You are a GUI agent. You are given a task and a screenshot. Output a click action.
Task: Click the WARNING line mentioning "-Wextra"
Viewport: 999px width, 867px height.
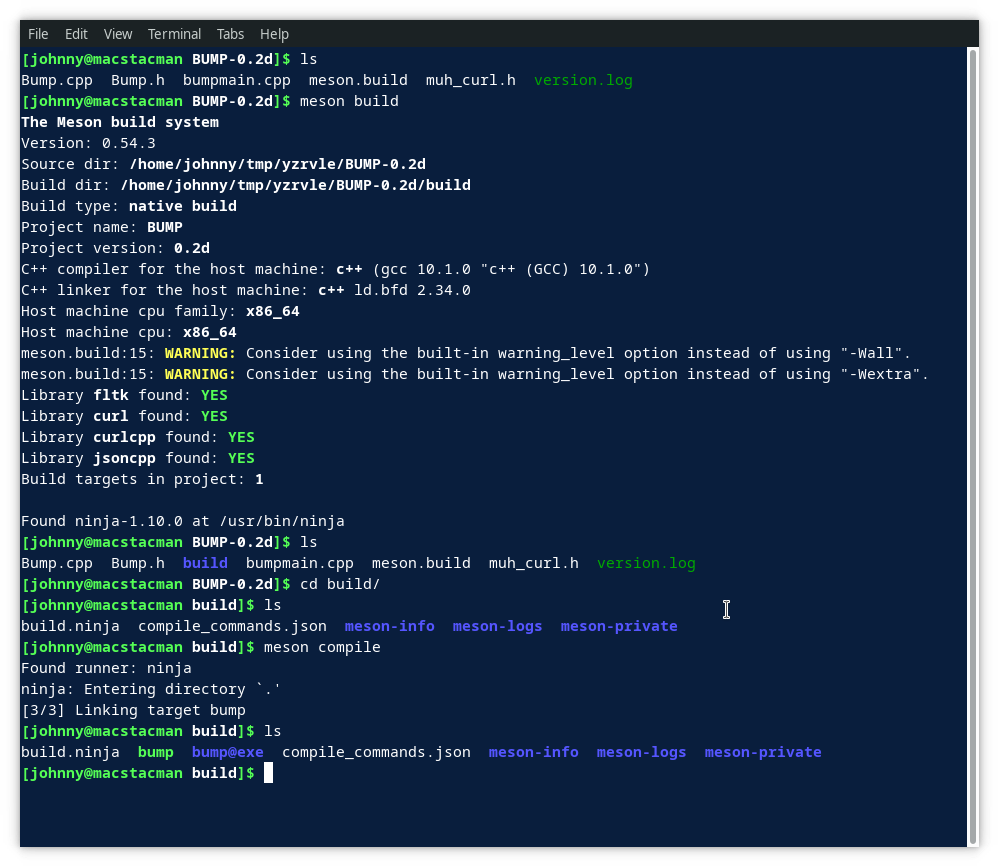click(x=475, y=375)
